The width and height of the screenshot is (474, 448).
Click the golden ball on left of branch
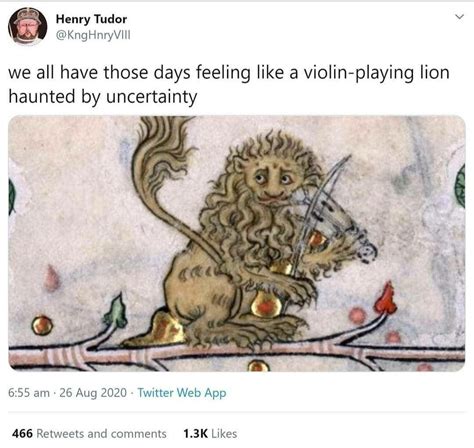point(42,325)
